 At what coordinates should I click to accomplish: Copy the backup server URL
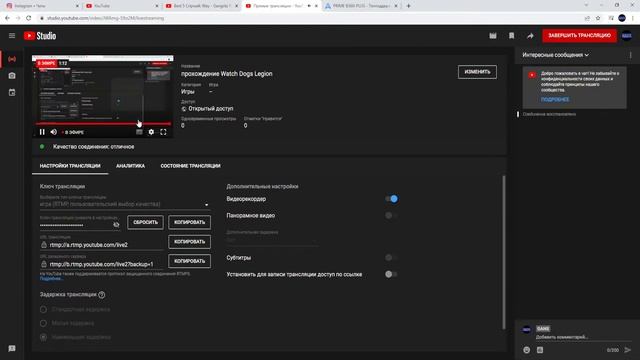tap(189, 261)
